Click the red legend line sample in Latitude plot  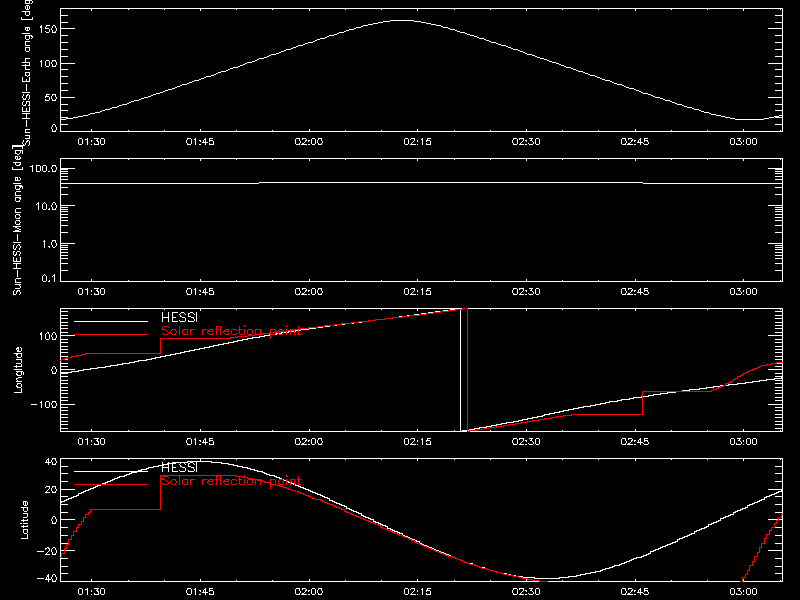[111, 485]
